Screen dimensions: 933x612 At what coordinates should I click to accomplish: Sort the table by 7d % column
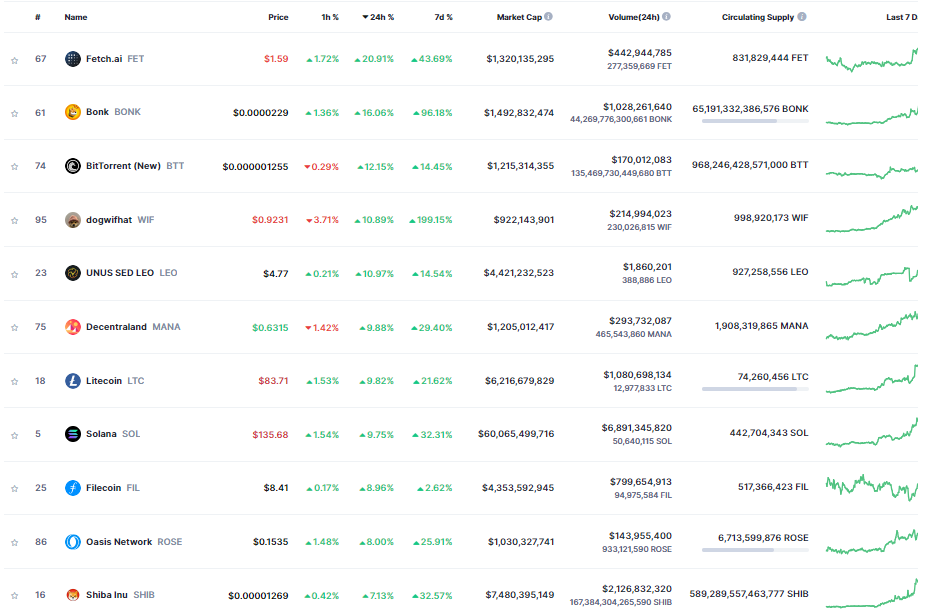click(x=443, y=17)
